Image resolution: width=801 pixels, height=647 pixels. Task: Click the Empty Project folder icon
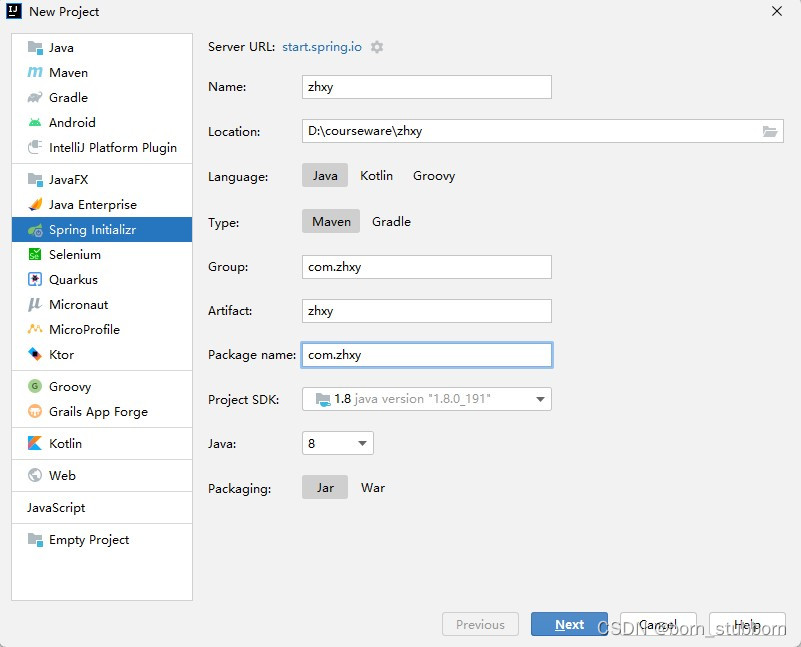[35, 540]
